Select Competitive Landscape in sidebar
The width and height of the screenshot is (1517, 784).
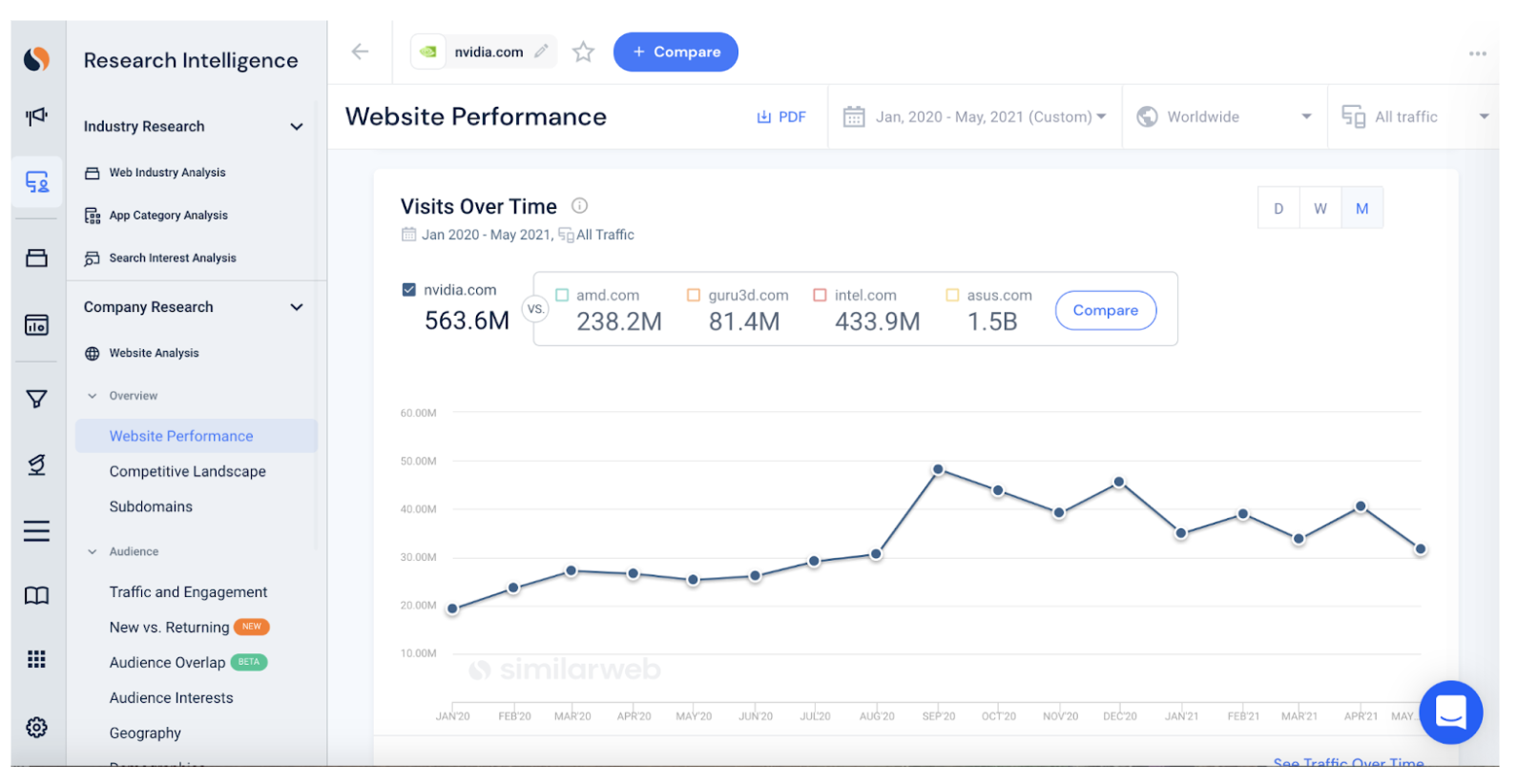[x=187, y=471]
